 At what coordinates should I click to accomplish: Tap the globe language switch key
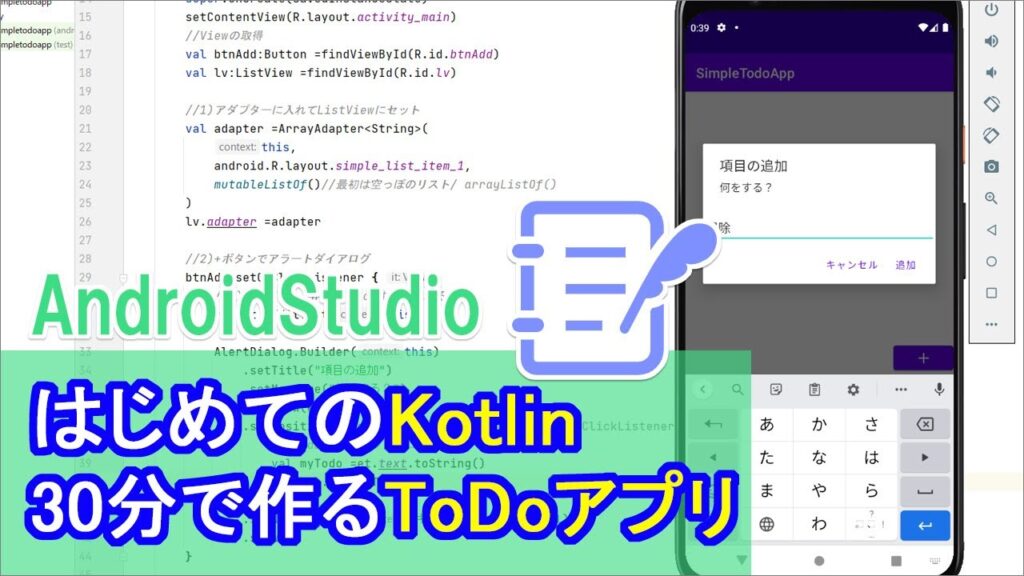(x=767, y=524)
